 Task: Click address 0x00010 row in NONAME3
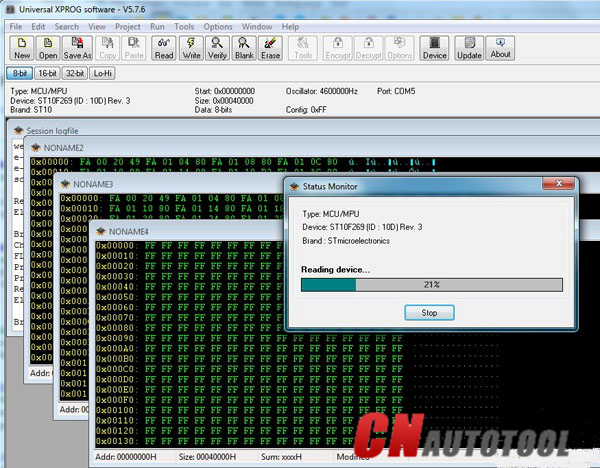click(x=172, y=209)
